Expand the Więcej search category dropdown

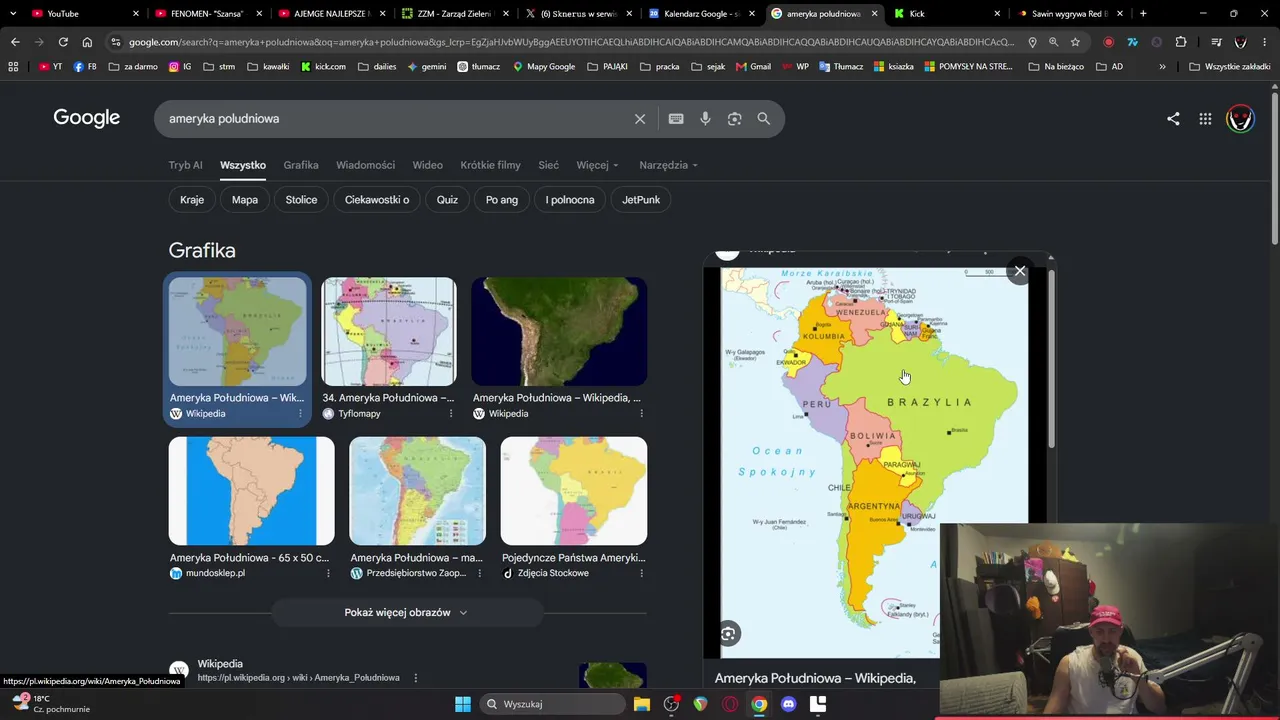coord(598,165)
